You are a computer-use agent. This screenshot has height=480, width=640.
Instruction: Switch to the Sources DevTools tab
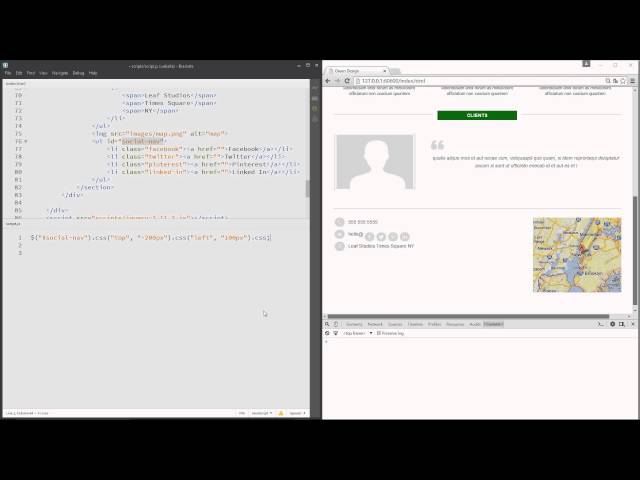[395, 324]
